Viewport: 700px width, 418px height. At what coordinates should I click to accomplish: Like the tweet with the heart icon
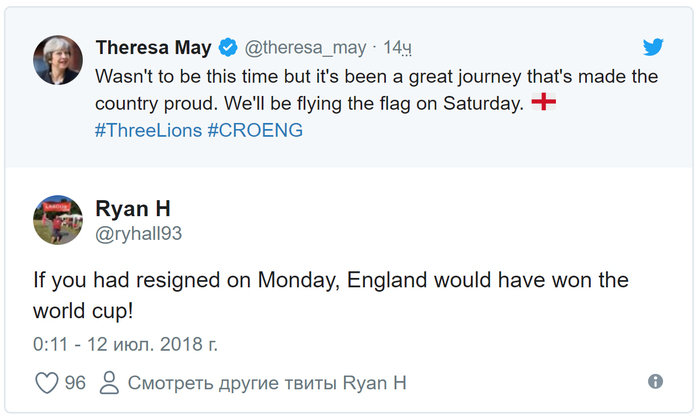click(x=46, y=383)
